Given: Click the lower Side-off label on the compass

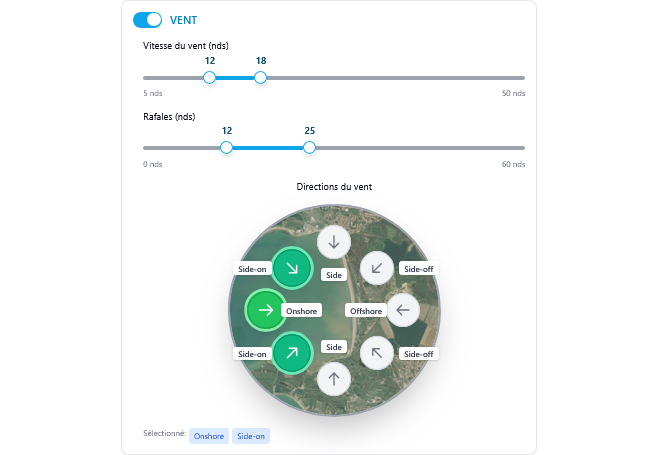Looking at the screenshot, I should click(x=418, y=354).
